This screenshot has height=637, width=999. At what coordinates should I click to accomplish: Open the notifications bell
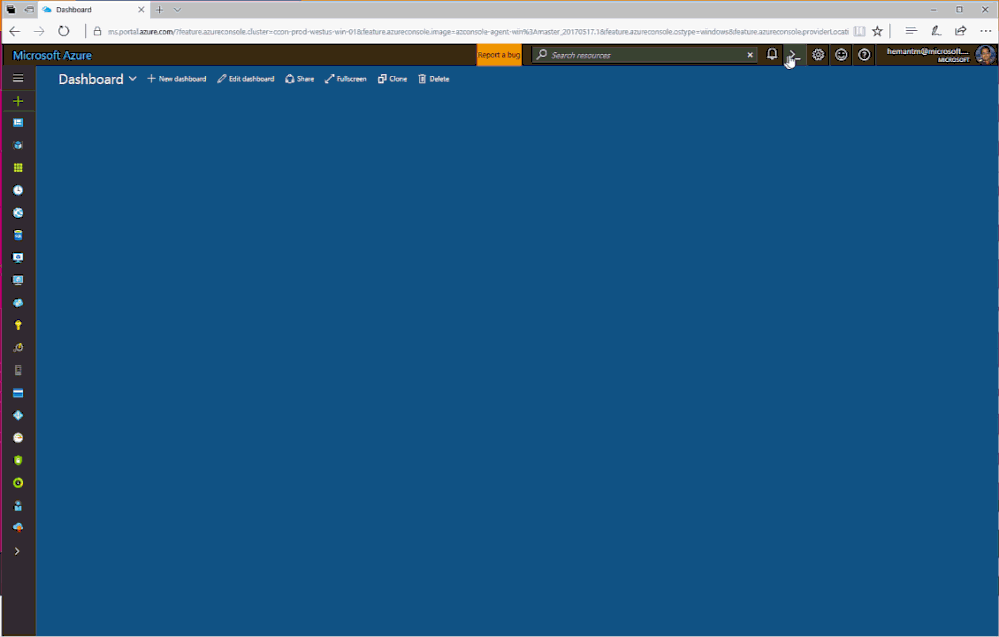coord(769,54)
